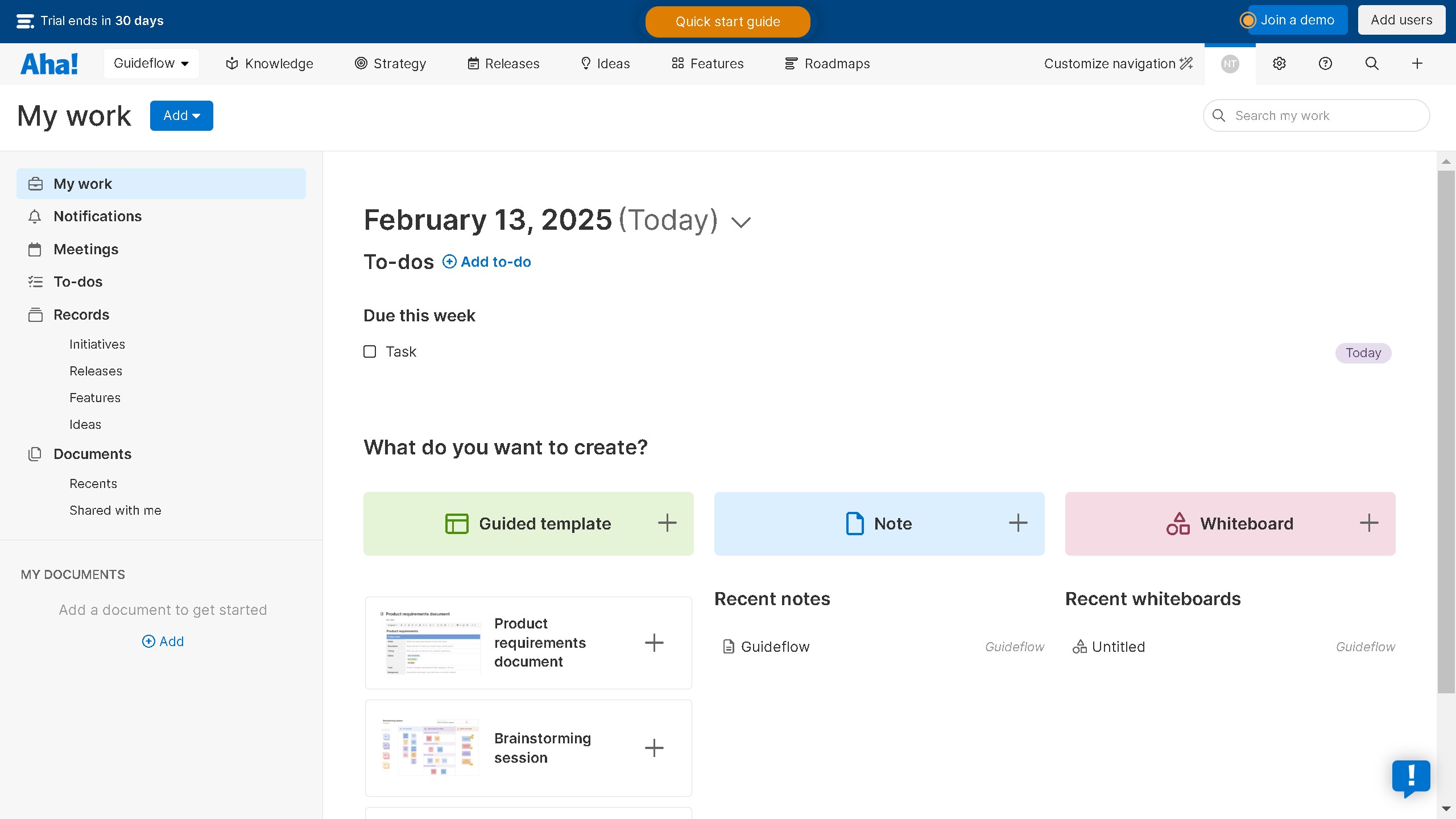Open settings via the gear icon

tap(1279, 63)
